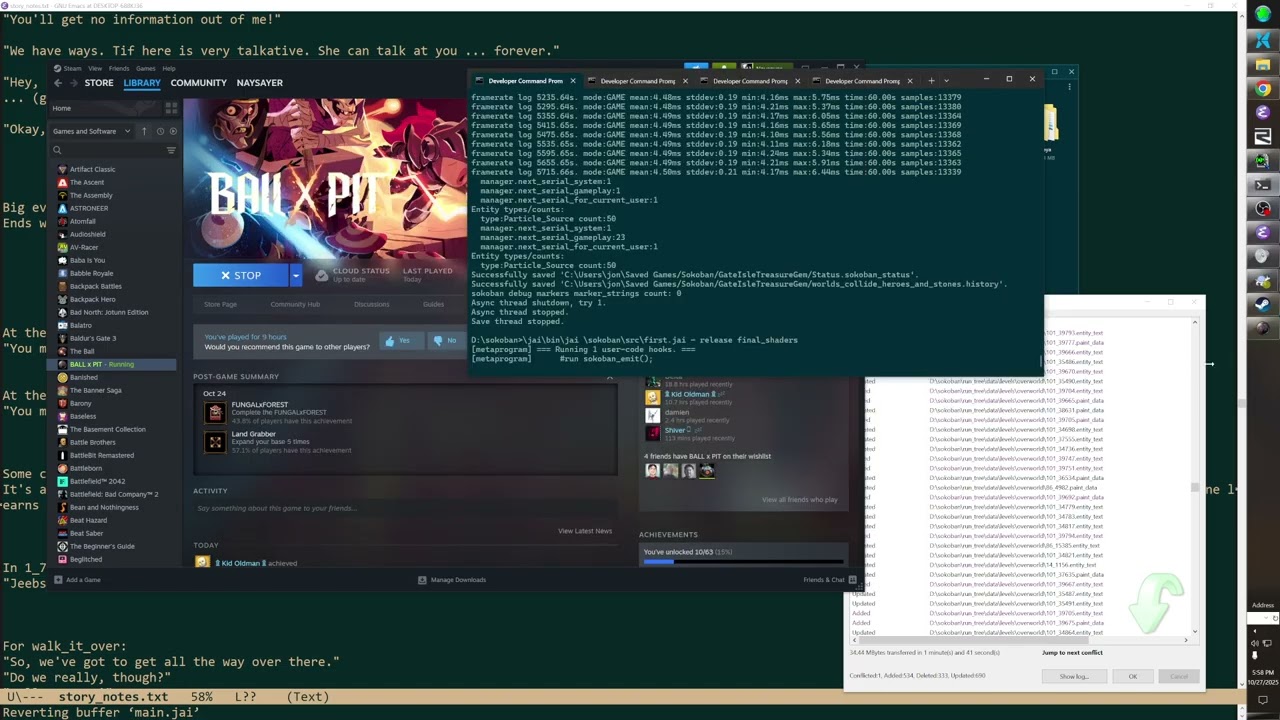
Task: Select The Ascent in the game list
Action: tap(87, 182)
